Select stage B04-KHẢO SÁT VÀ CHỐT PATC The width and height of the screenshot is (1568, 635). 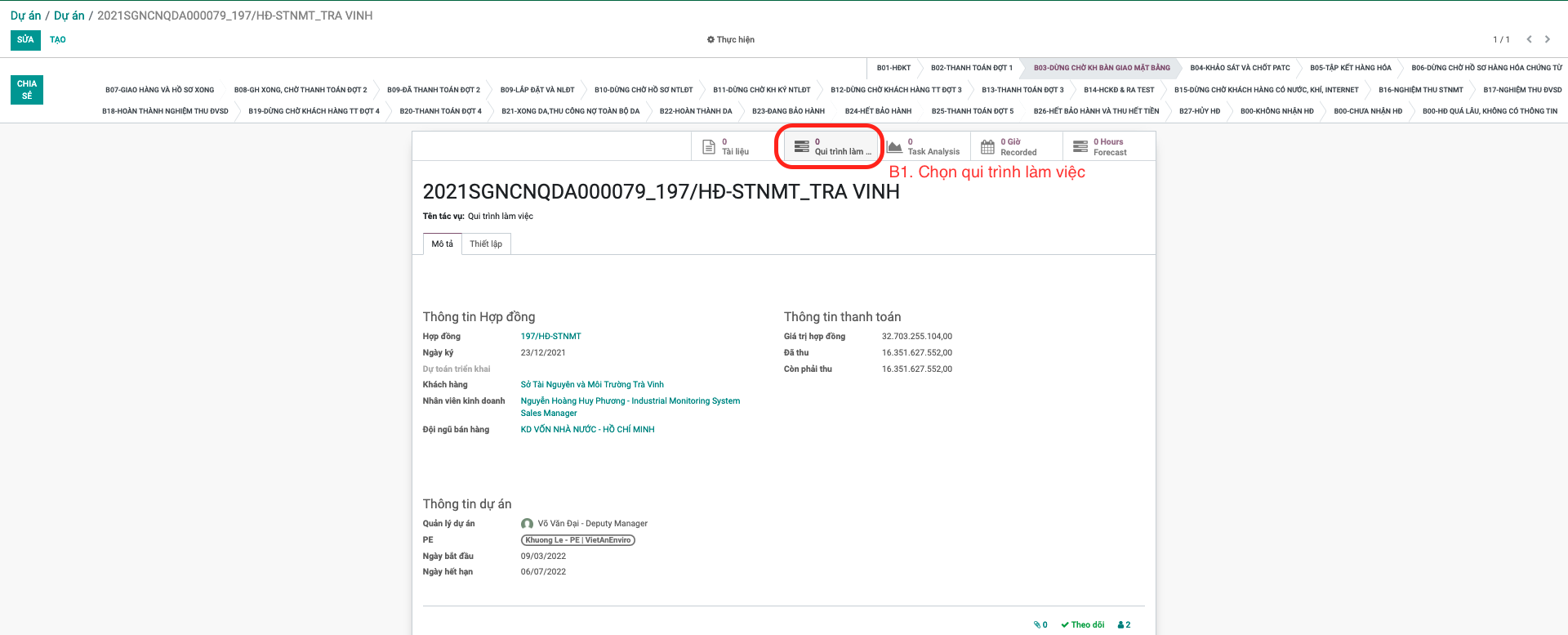(1240, 68)
